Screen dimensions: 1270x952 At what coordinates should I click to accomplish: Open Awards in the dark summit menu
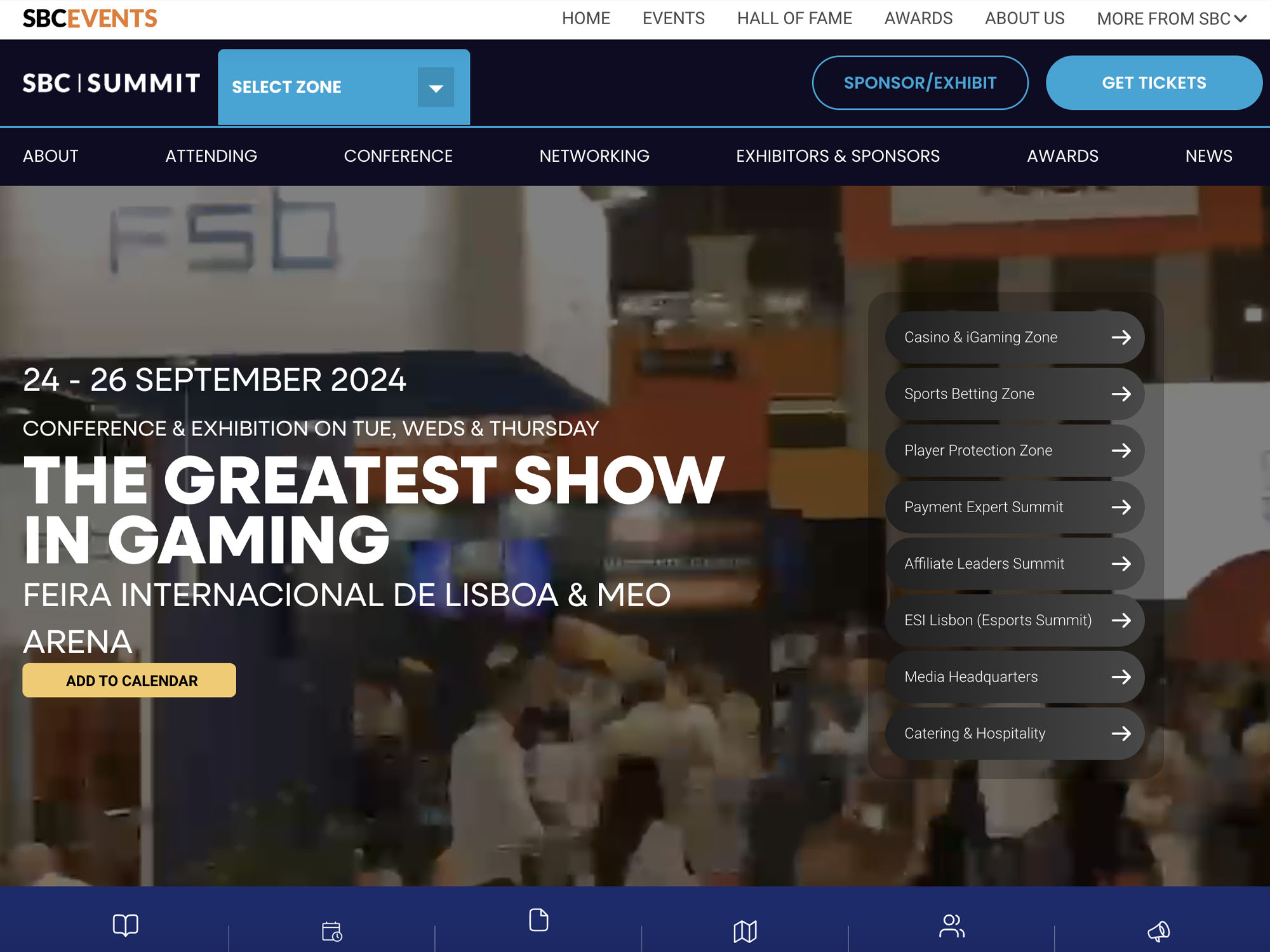pyautogui.click(x=1062, y=156)
